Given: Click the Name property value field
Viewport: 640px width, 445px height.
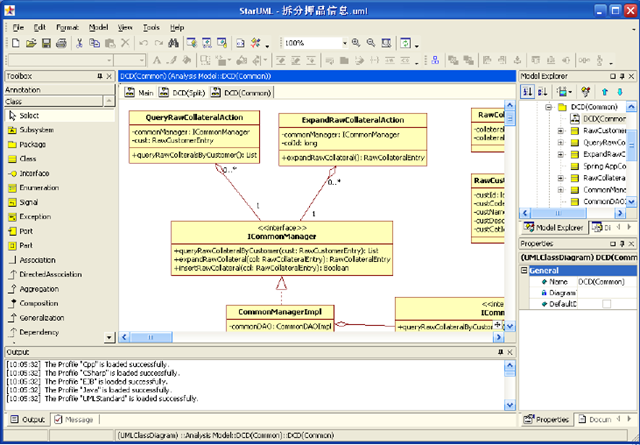Looking at the screenshot, I should [x=607, y=282].
